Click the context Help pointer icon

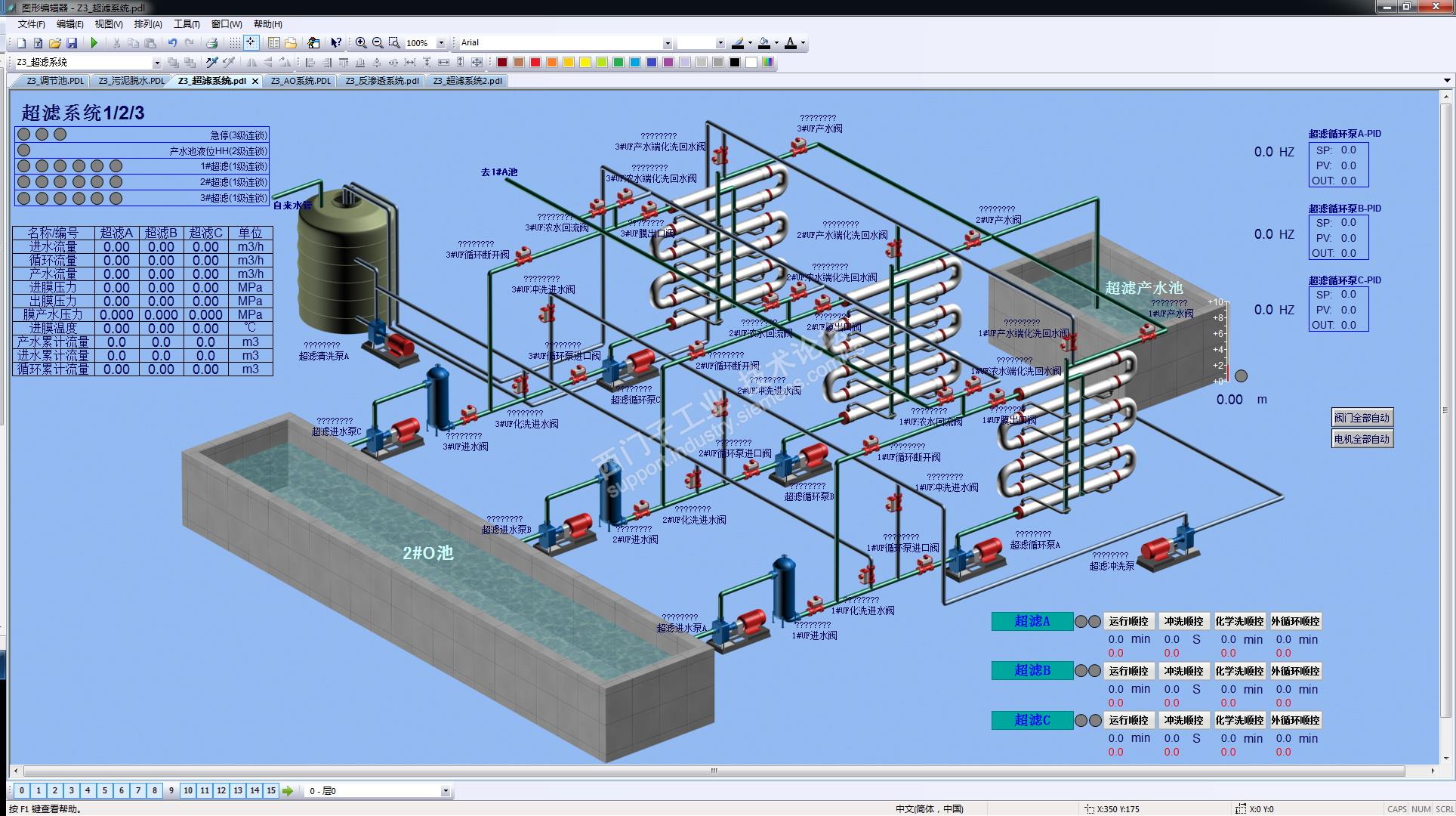[336, 43]
